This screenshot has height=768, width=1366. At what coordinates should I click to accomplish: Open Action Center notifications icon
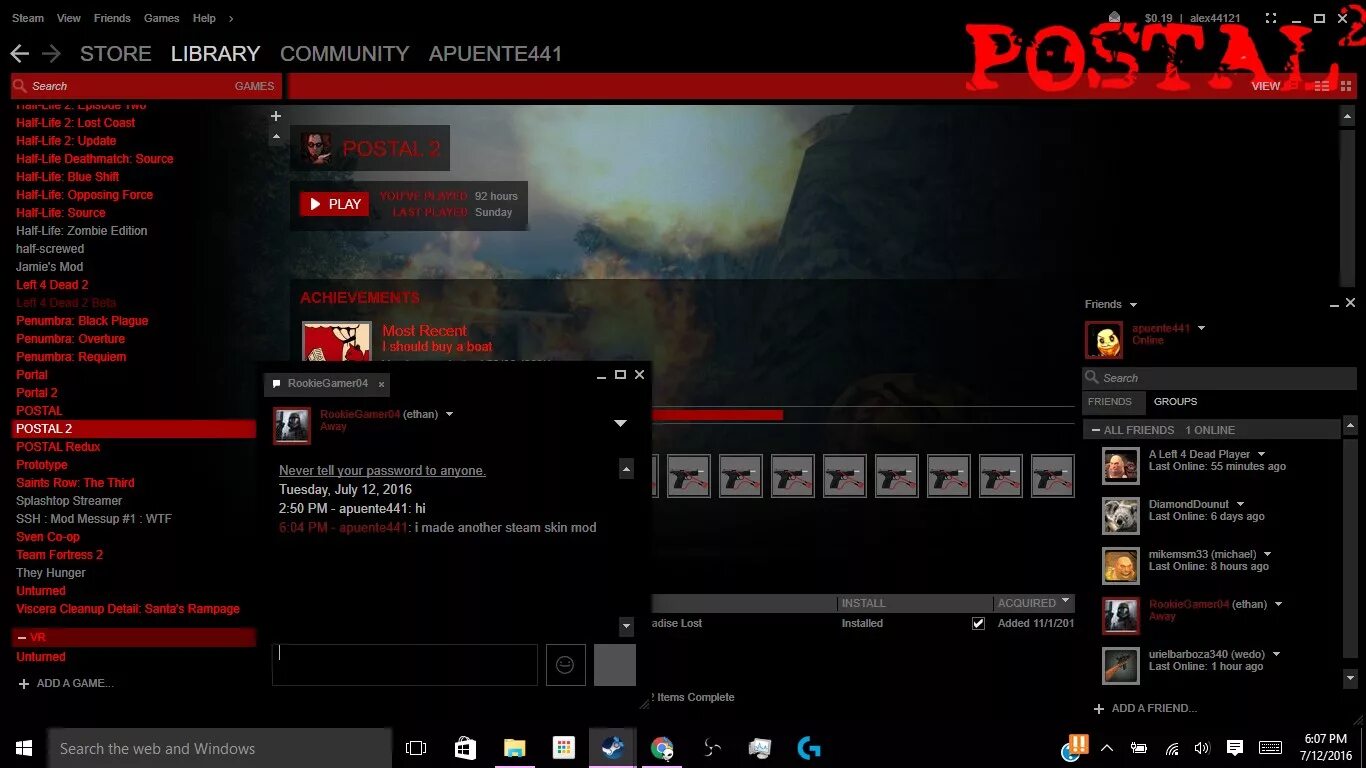click(1235, 748)
